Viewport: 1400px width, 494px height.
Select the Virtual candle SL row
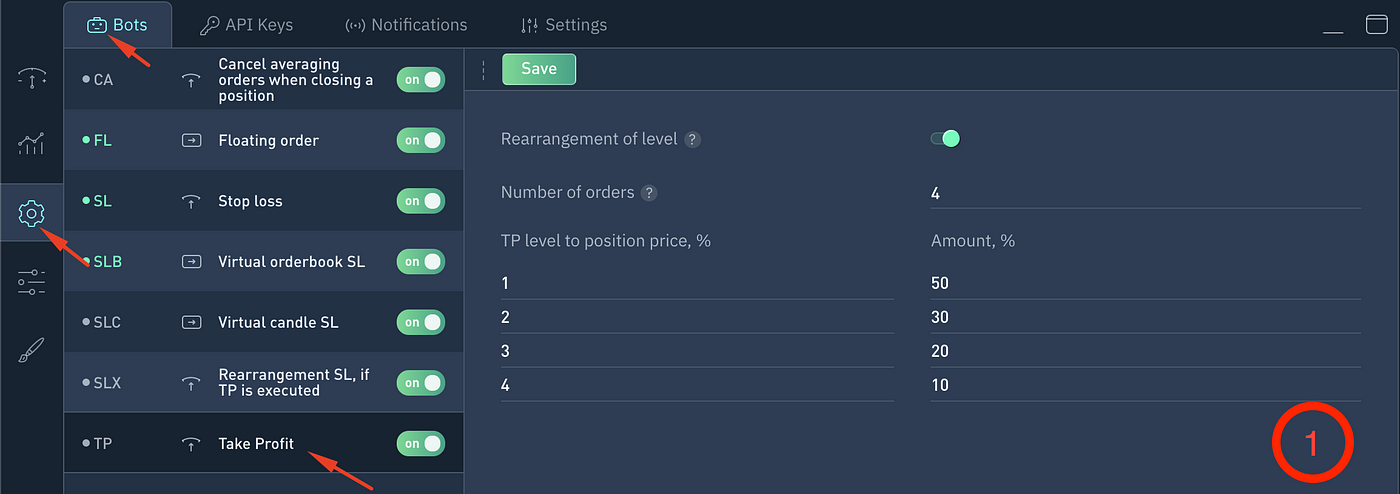tap(264, 322)
